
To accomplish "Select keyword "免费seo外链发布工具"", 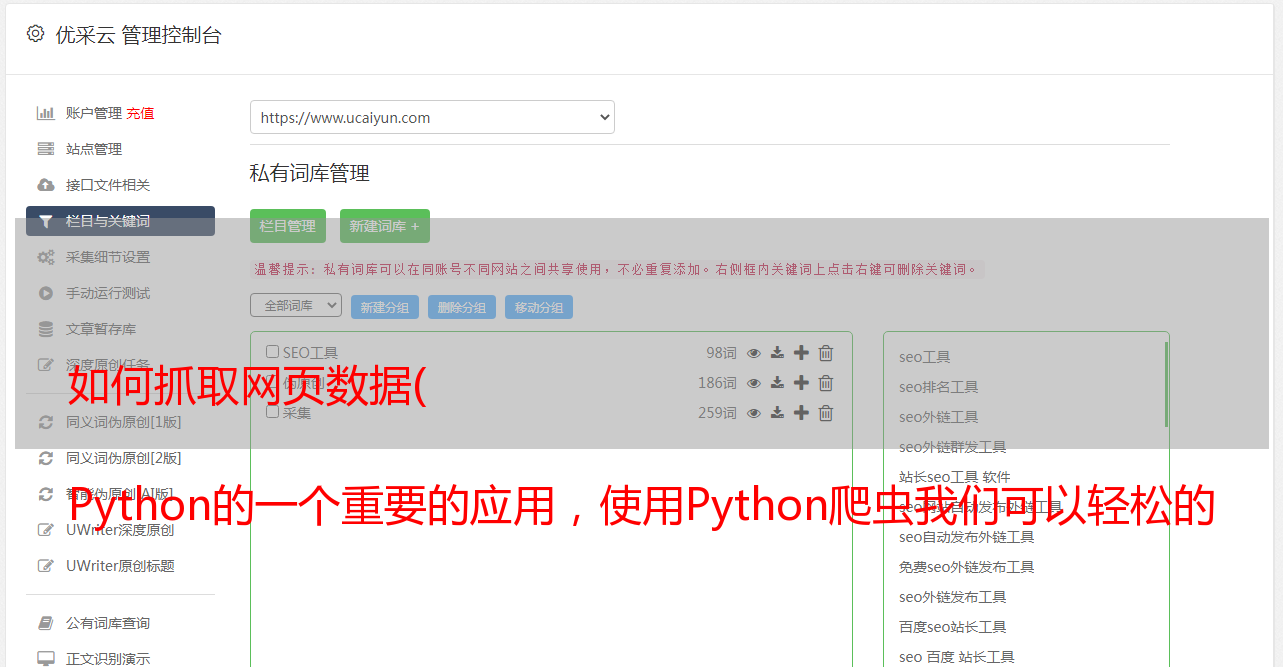I will point(967,567).
